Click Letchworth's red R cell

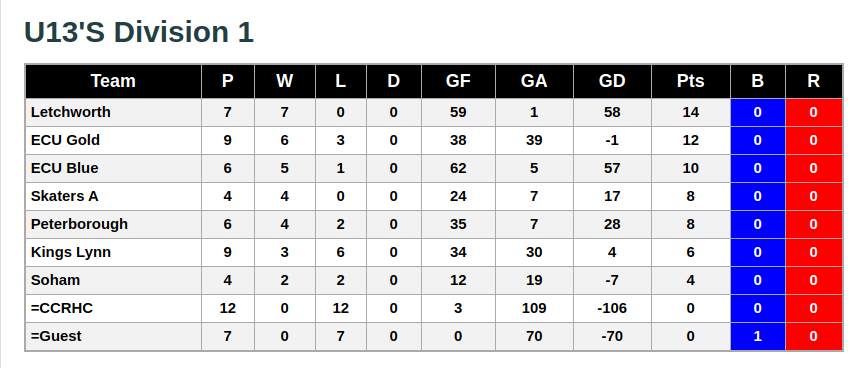point(814,112)
